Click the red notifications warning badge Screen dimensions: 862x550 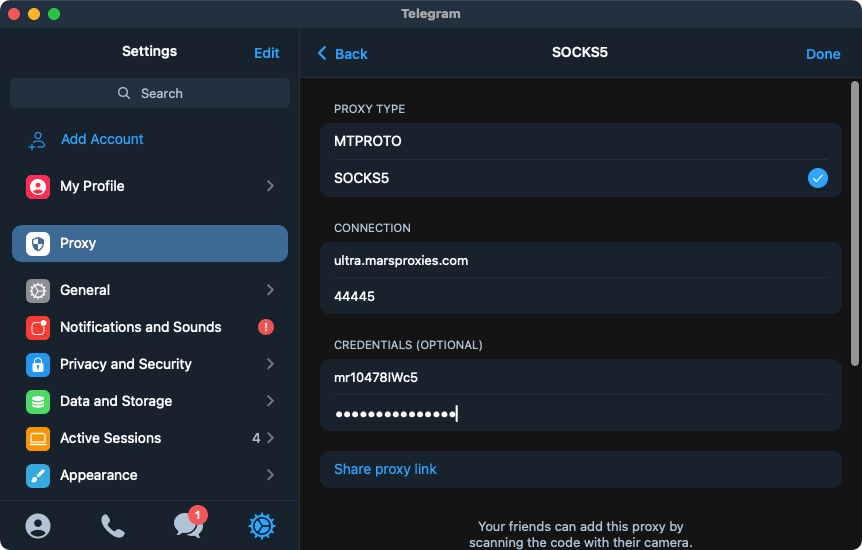[266, 327]
